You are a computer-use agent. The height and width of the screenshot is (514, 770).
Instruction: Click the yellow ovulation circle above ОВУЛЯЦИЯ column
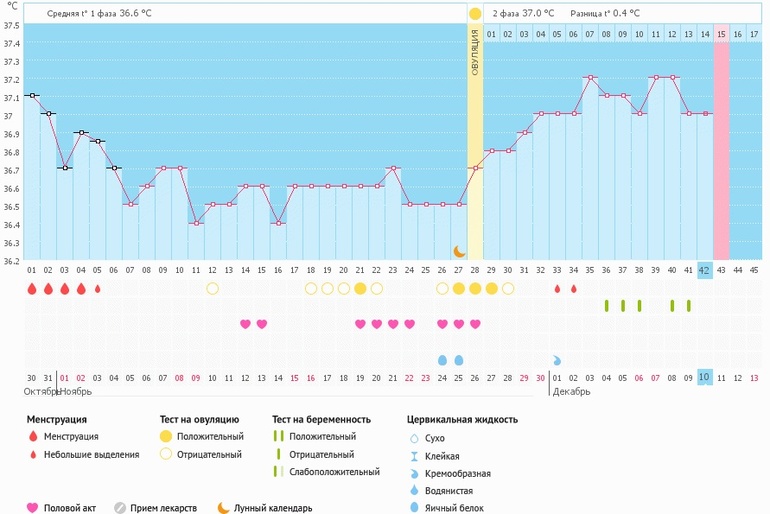475,14
